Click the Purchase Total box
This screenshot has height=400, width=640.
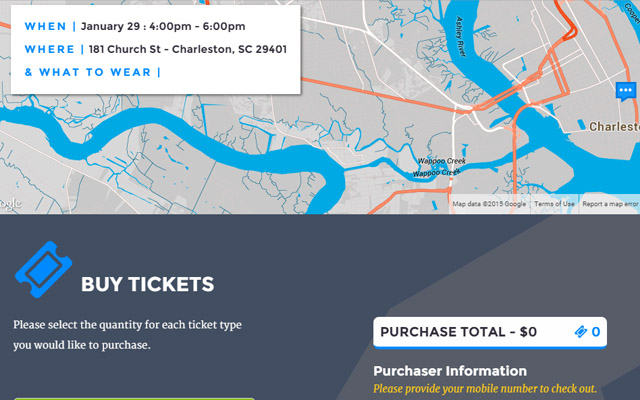tap(490, 332)
